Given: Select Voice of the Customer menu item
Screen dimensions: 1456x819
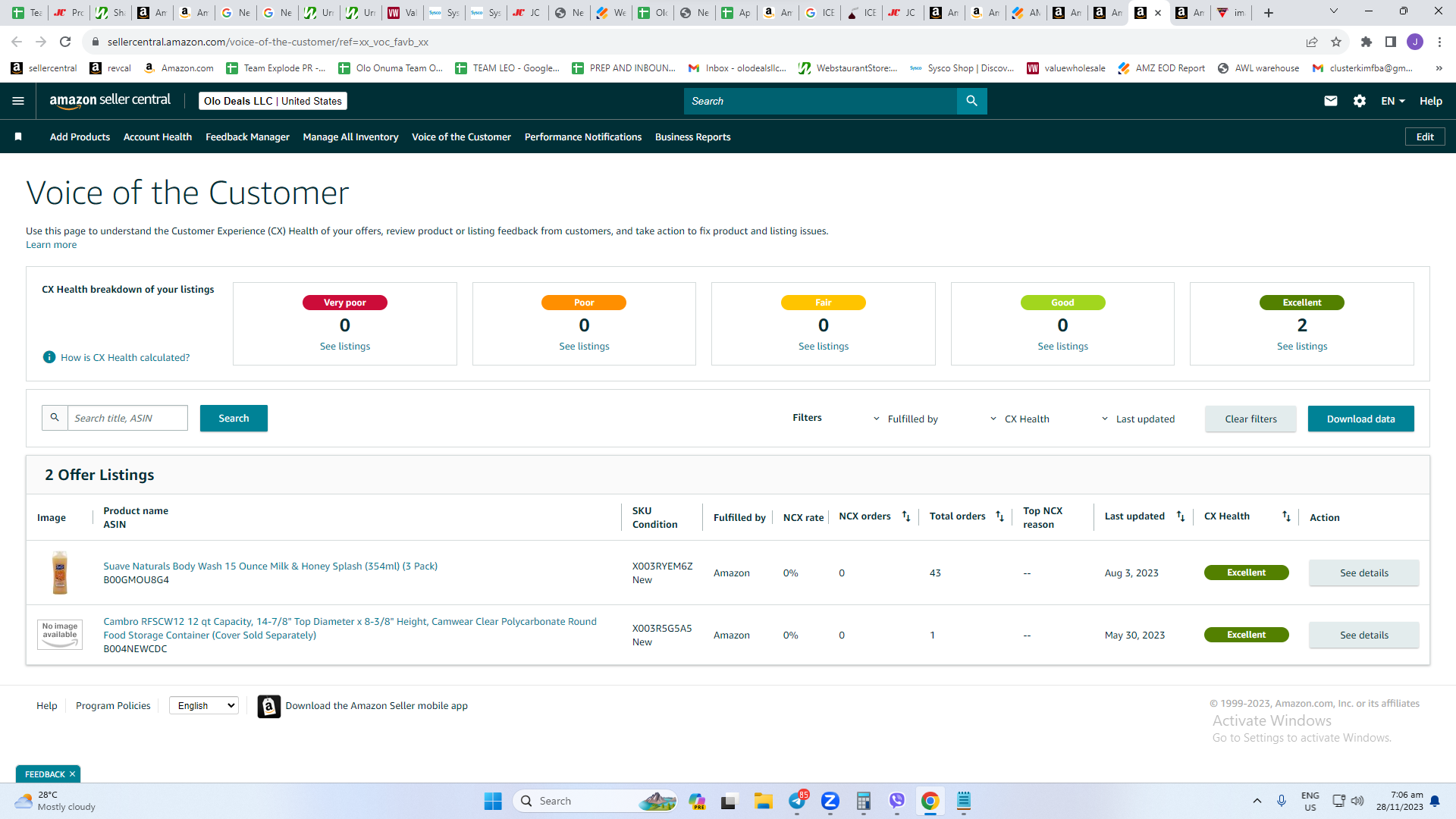Looking at the screenshot, I should point(461,136).
